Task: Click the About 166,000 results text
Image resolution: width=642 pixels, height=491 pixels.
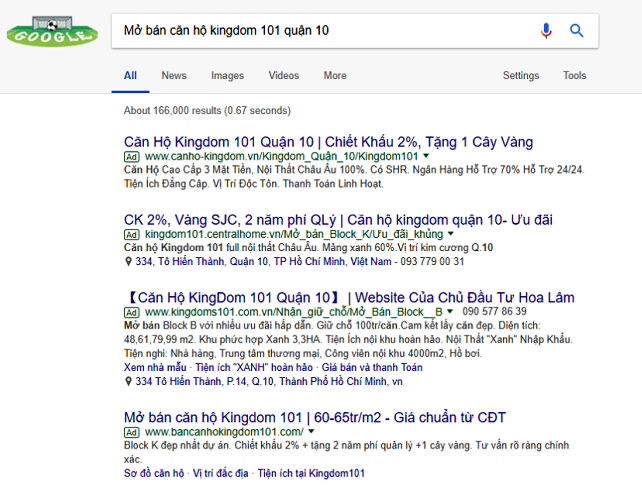Action: click(x=207, y=110)
